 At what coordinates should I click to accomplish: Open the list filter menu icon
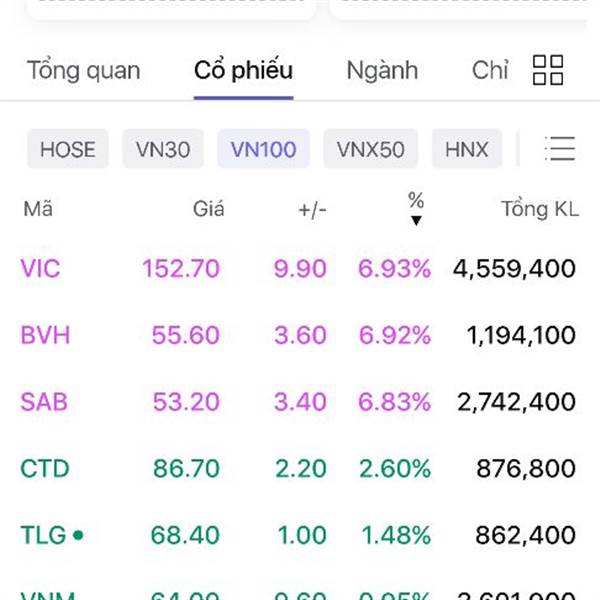click(560, 149)
